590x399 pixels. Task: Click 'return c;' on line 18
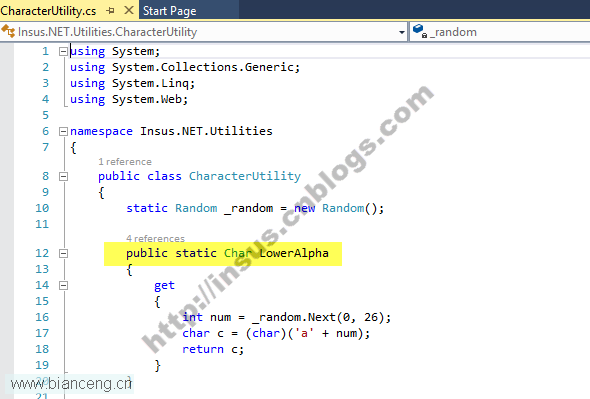tap(213, 349)
